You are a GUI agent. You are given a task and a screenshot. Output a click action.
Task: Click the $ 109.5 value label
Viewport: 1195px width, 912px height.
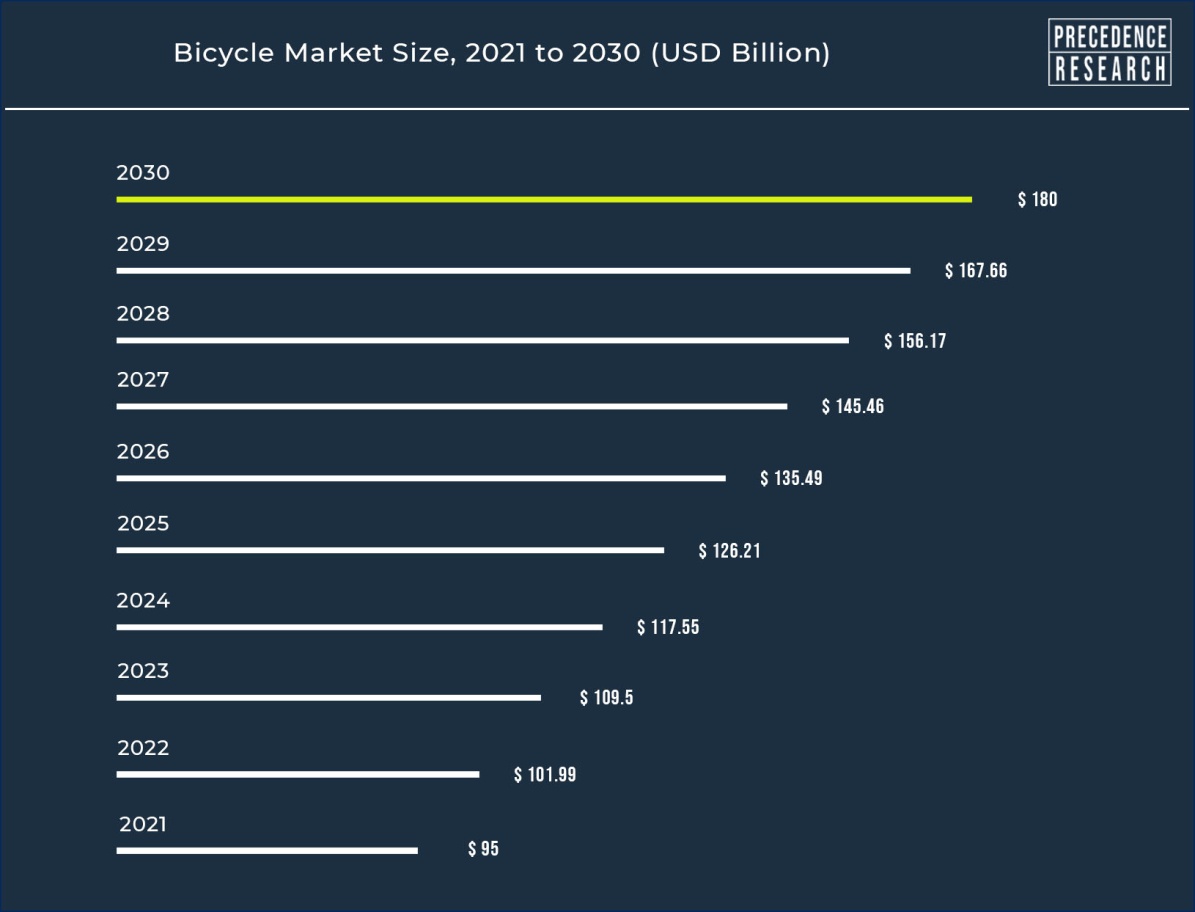pos(607,698)
